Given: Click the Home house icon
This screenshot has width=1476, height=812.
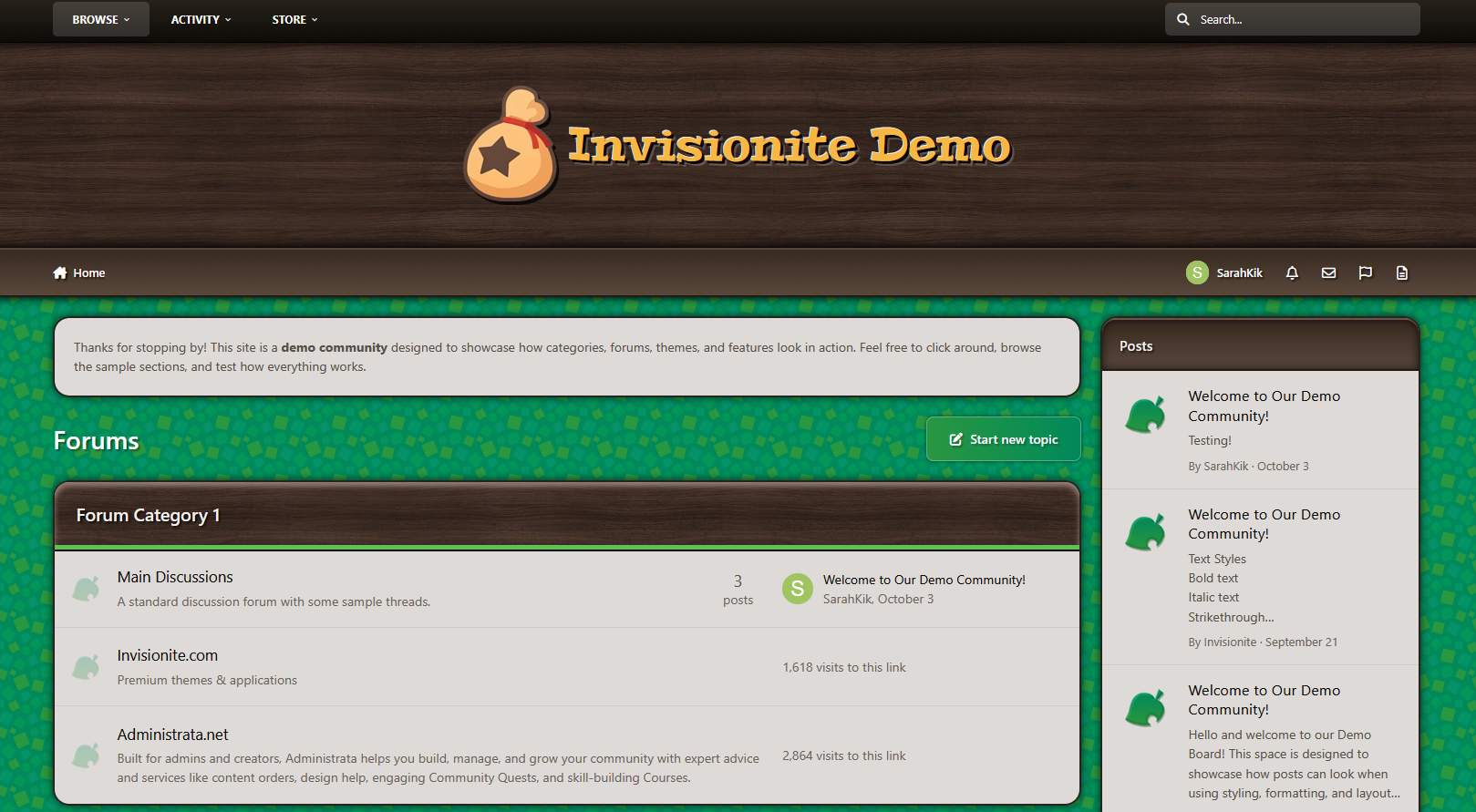Looking at the screenshot, I should point(60,272).
